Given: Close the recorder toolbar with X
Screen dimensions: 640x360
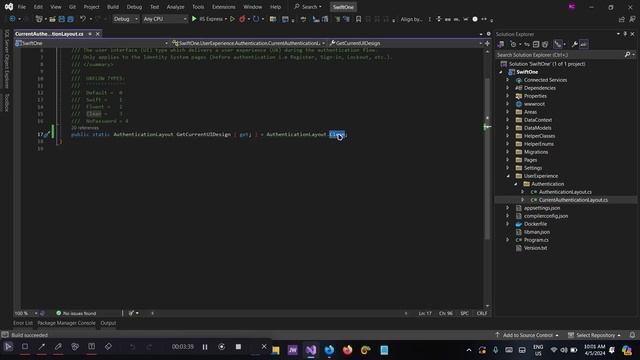Looking at the screenshot, I should (264, 347).
